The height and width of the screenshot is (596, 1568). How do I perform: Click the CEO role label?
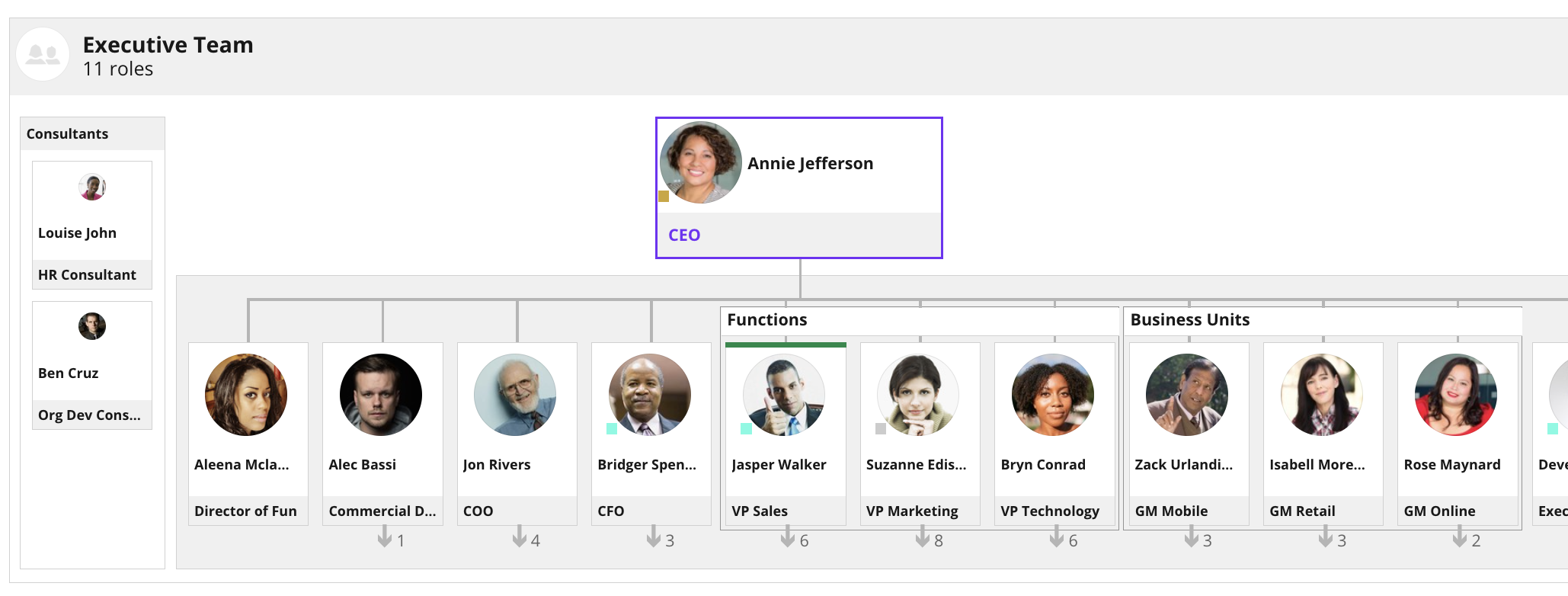[684, 235]
